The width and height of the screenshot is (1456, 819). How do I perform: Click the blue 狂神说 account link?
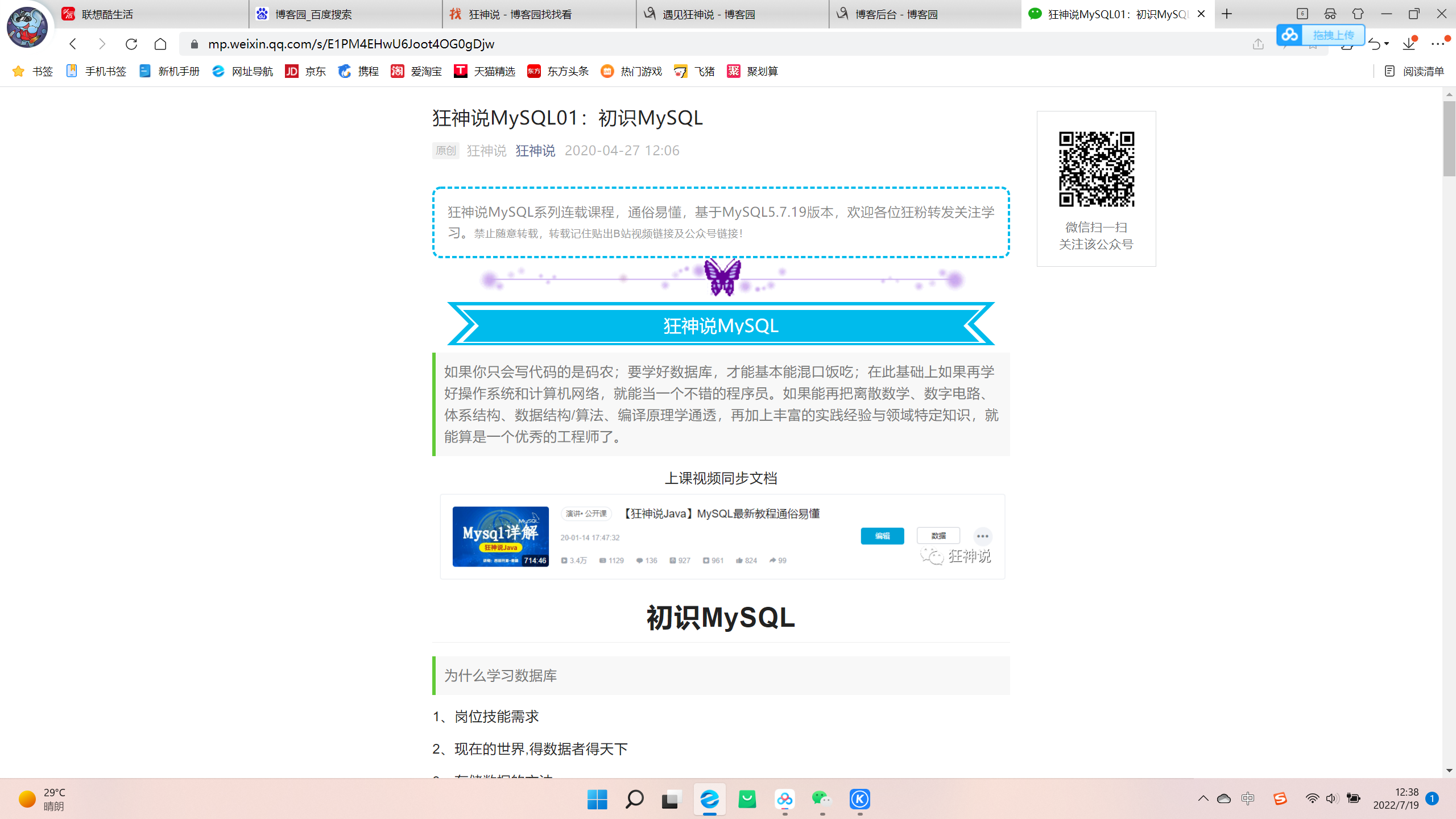click(535, 150)
